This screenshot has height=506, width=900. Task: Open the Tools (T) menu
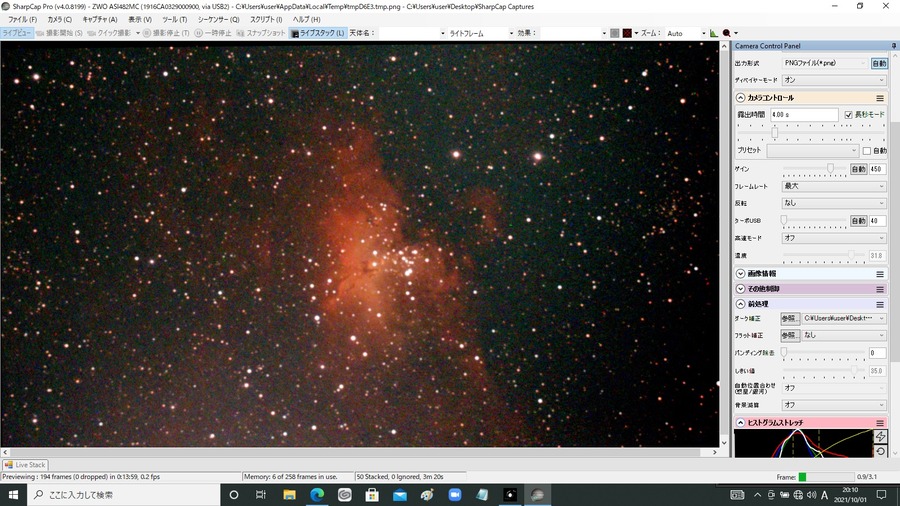[x=174, y=20]
